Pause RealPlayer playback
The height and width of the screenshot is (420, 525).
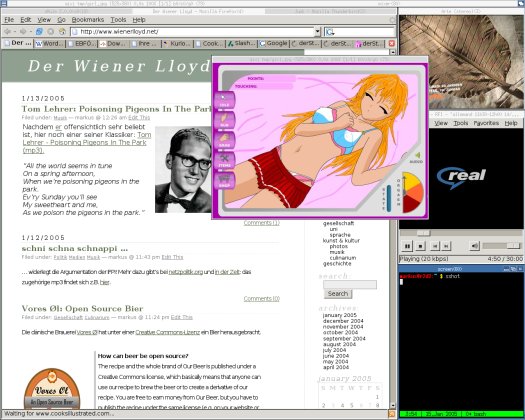[407, 246]
